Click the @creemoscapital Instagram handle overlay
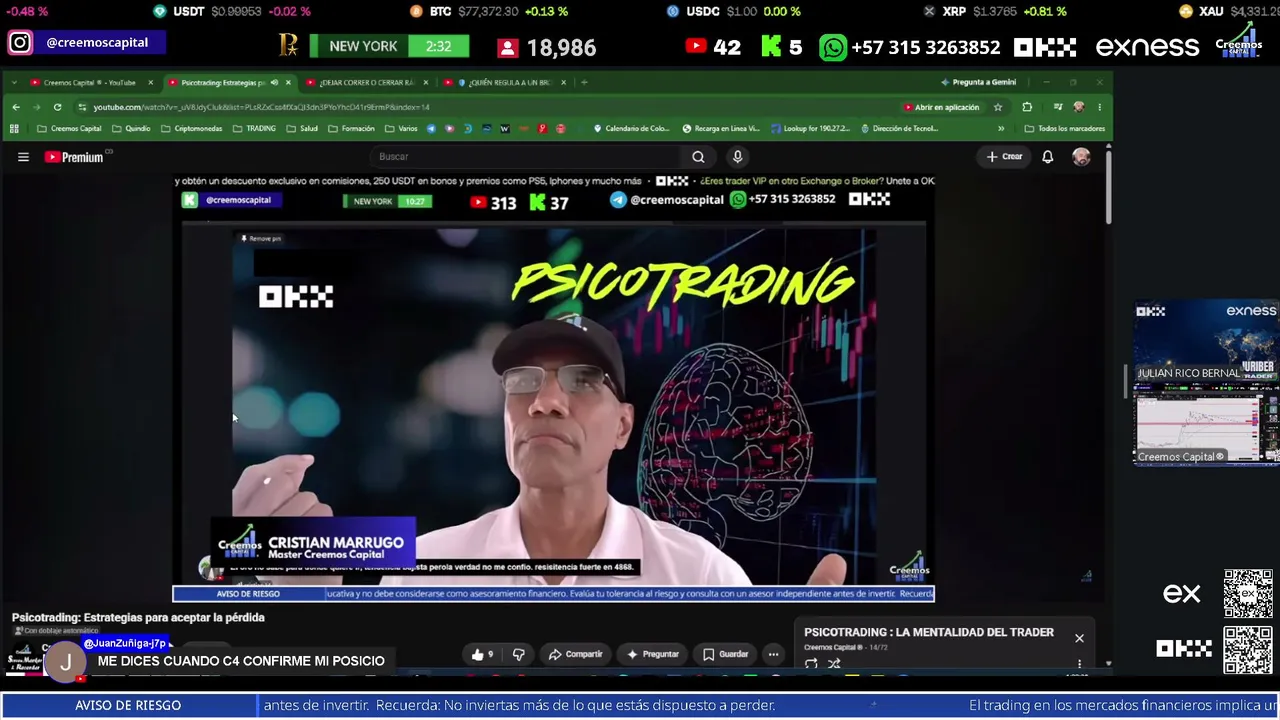The height and width of the screenshot is (720, 1280). click(x=97, y=43)
